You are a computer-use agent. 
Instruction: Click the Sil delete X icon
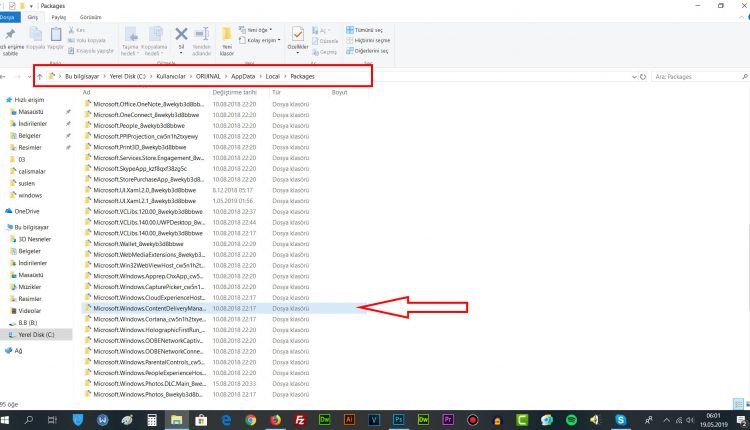181,34
